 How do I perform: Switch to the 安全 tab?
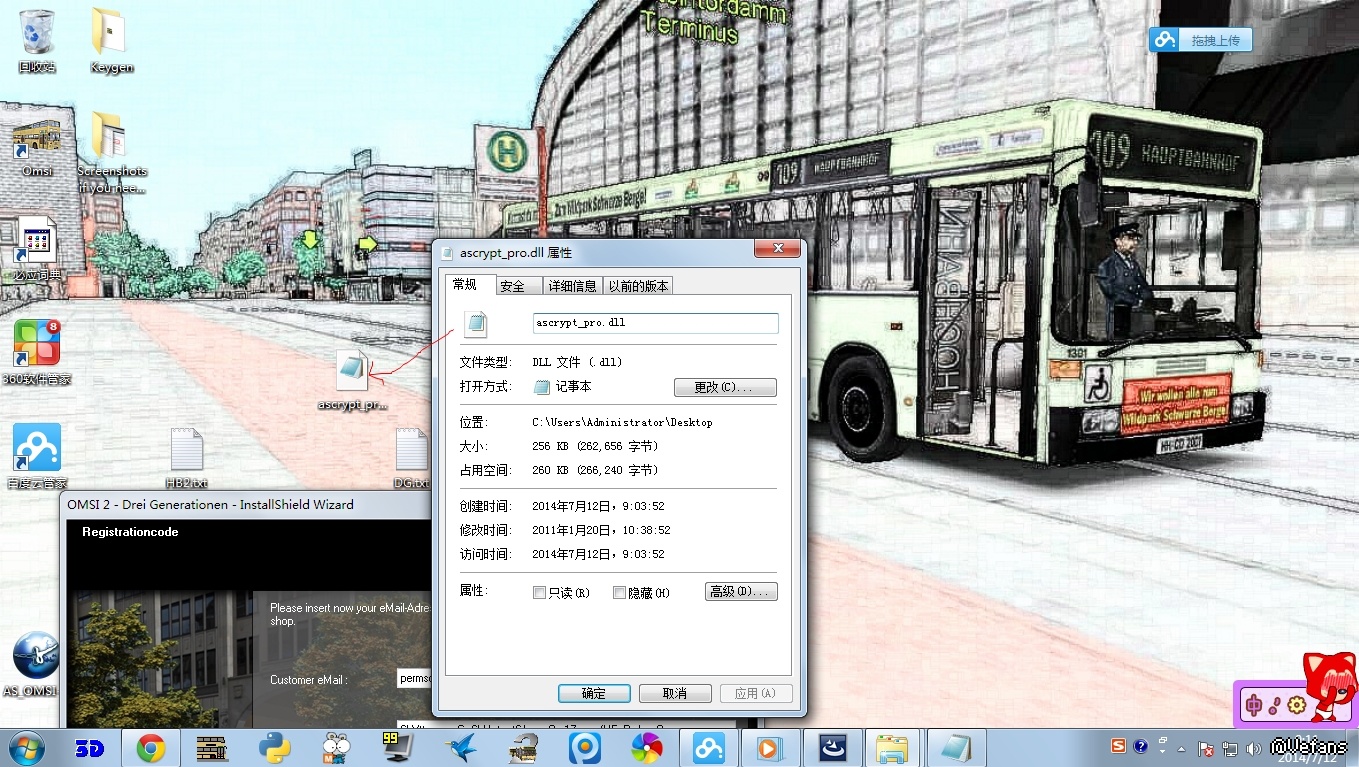(x=512, y=286)
